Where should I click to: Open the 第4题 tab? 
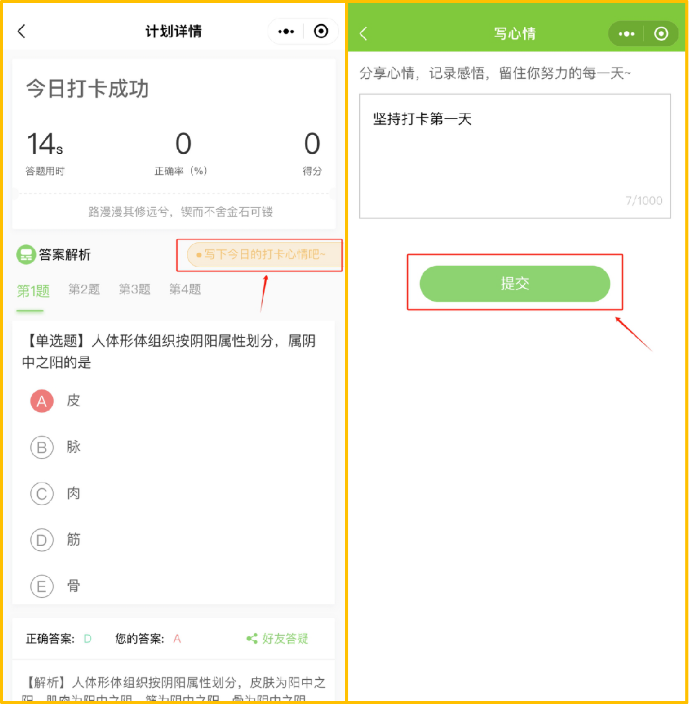tap(185, 290)
